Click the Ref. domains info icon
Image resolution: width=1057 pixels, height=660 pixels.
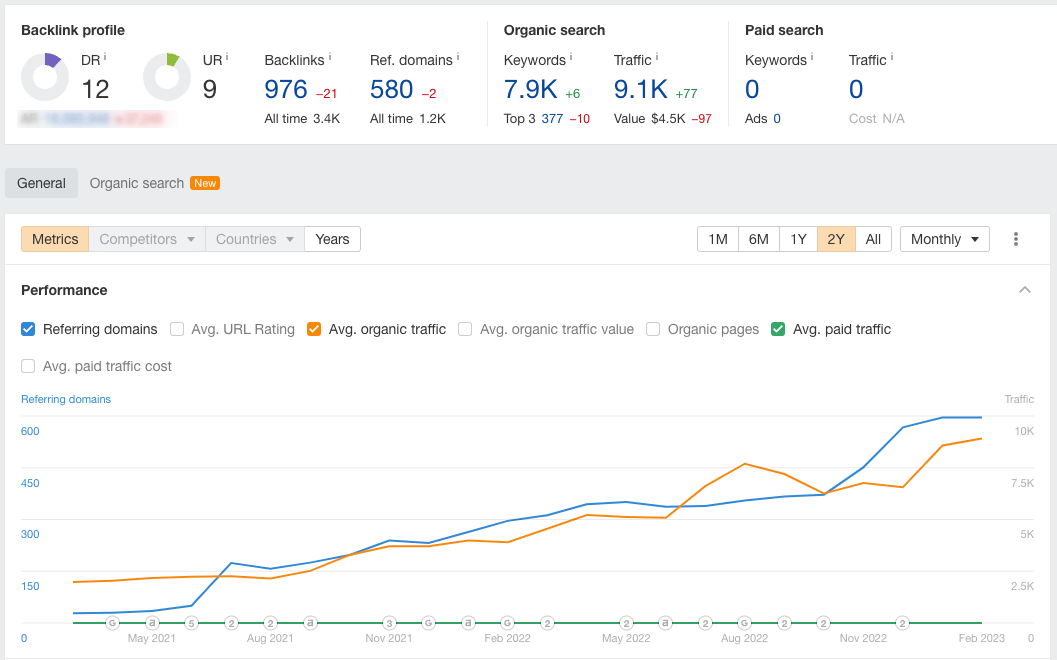click(x=458, y=57)
